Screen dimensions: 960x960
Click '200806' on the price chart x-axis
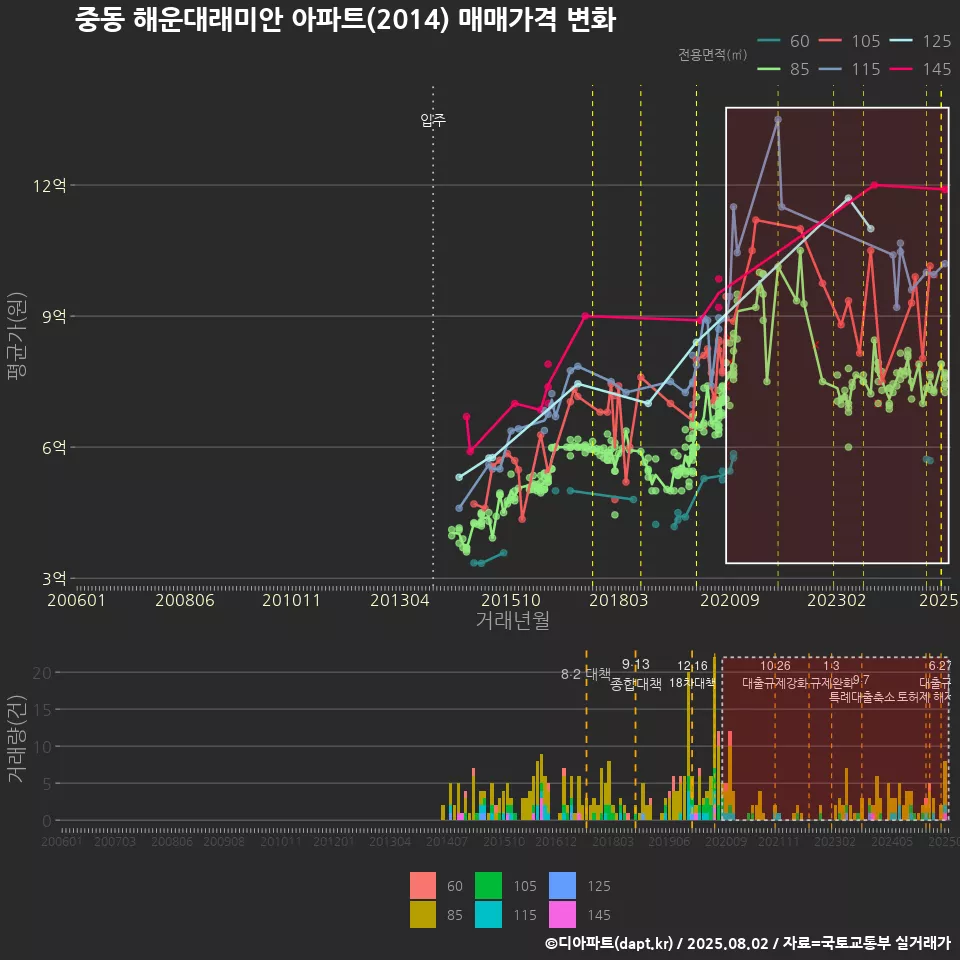click(x=185, y=600)
